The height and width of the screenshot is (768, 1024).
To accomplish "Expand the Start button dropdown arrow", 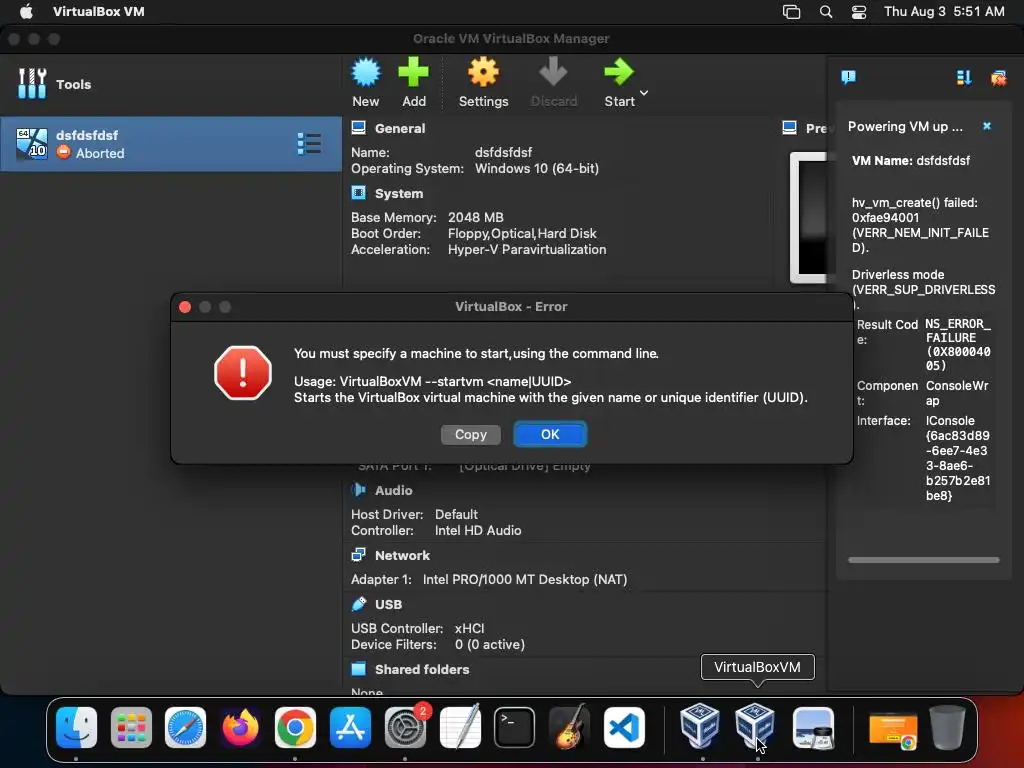I will pyautogui.click(x=644, y=93).
